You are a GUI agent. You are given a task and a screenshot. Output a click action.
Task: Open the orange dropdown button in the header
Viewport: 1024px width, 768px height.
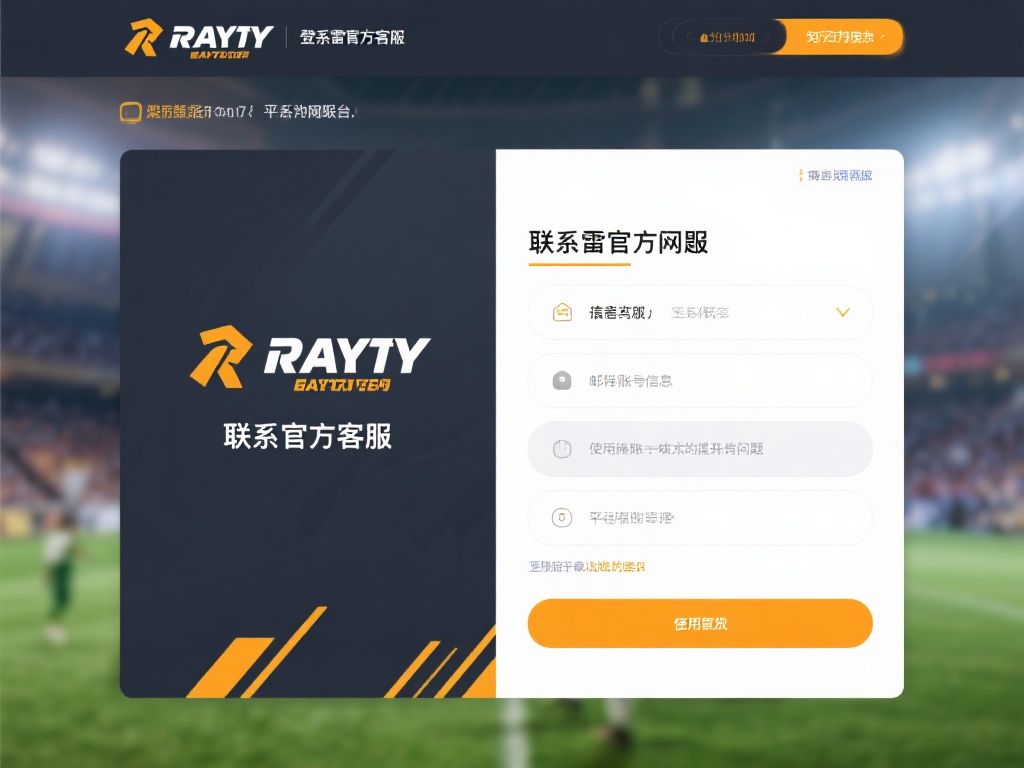tap(840, 37)
